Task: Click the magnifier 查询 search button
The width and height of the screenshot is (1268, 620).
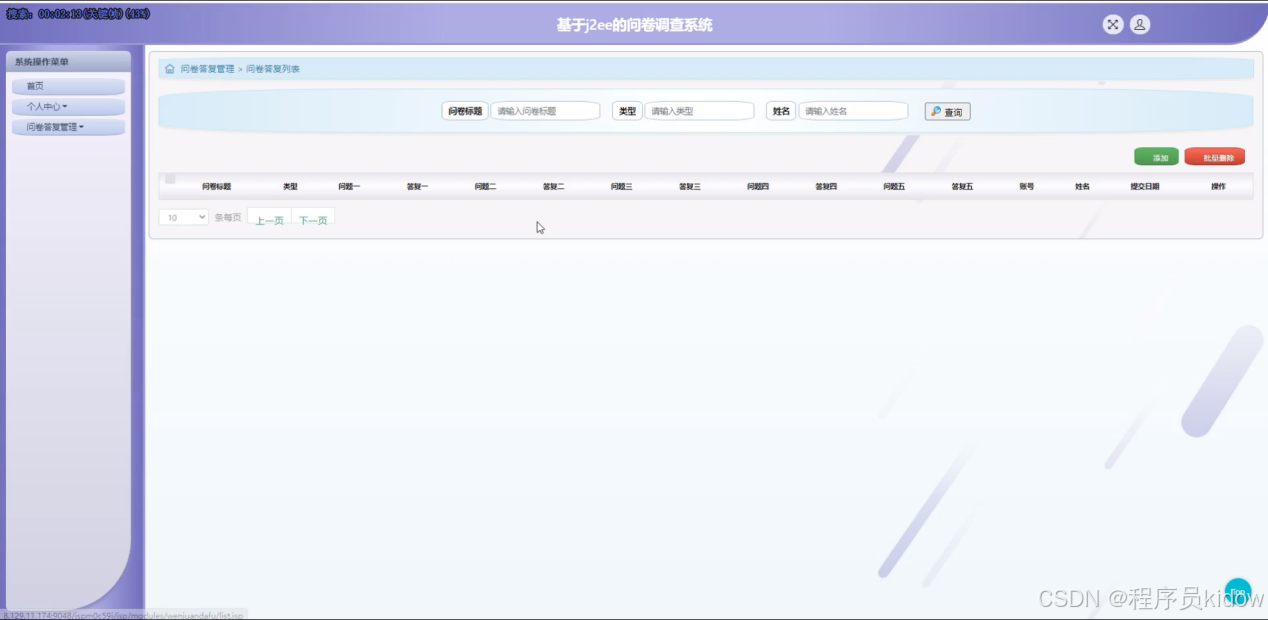Action: [x=947, y=112]
